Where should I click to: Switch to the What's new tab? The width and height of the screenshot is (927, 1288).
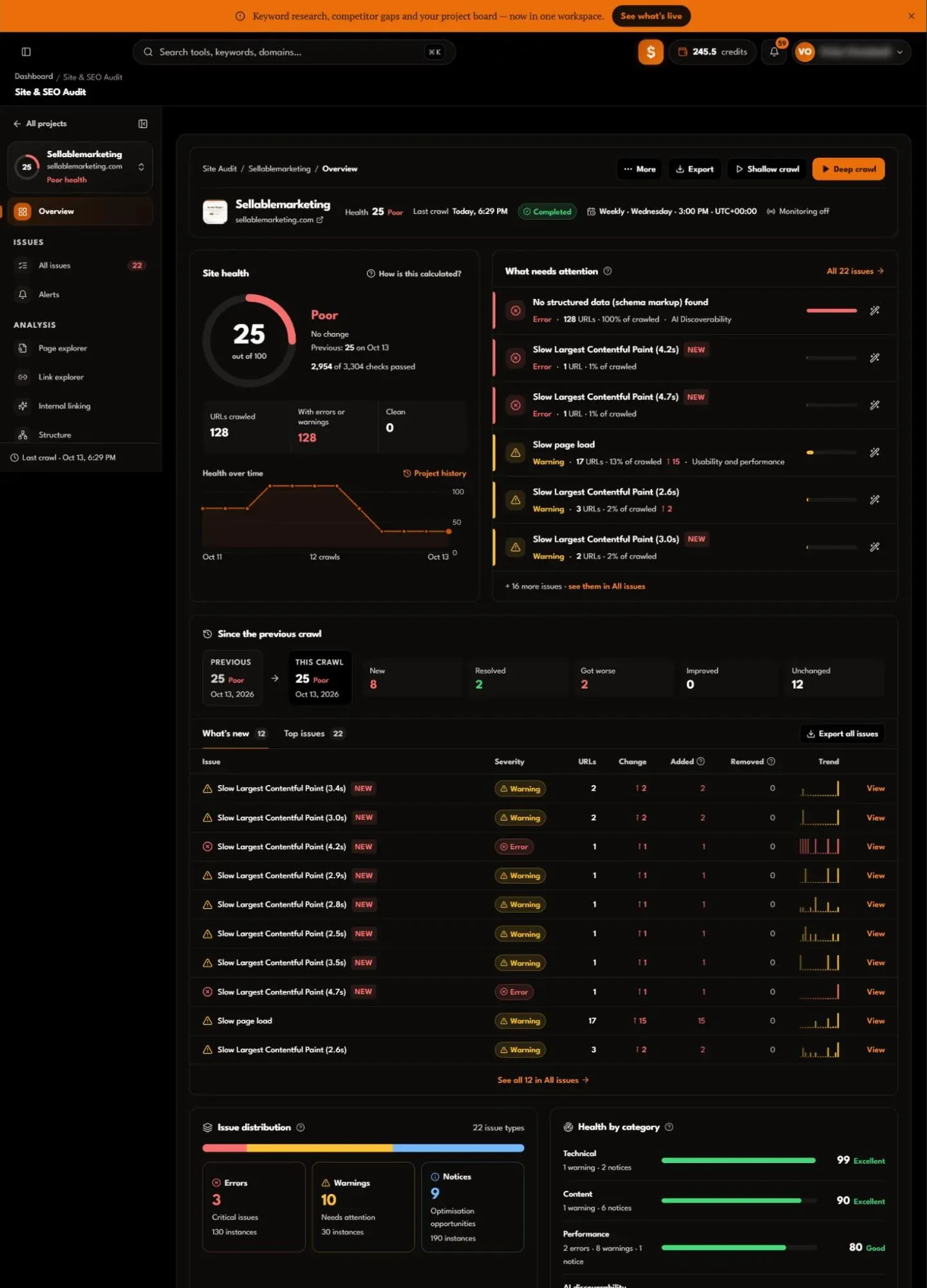(x=234, y=734)
